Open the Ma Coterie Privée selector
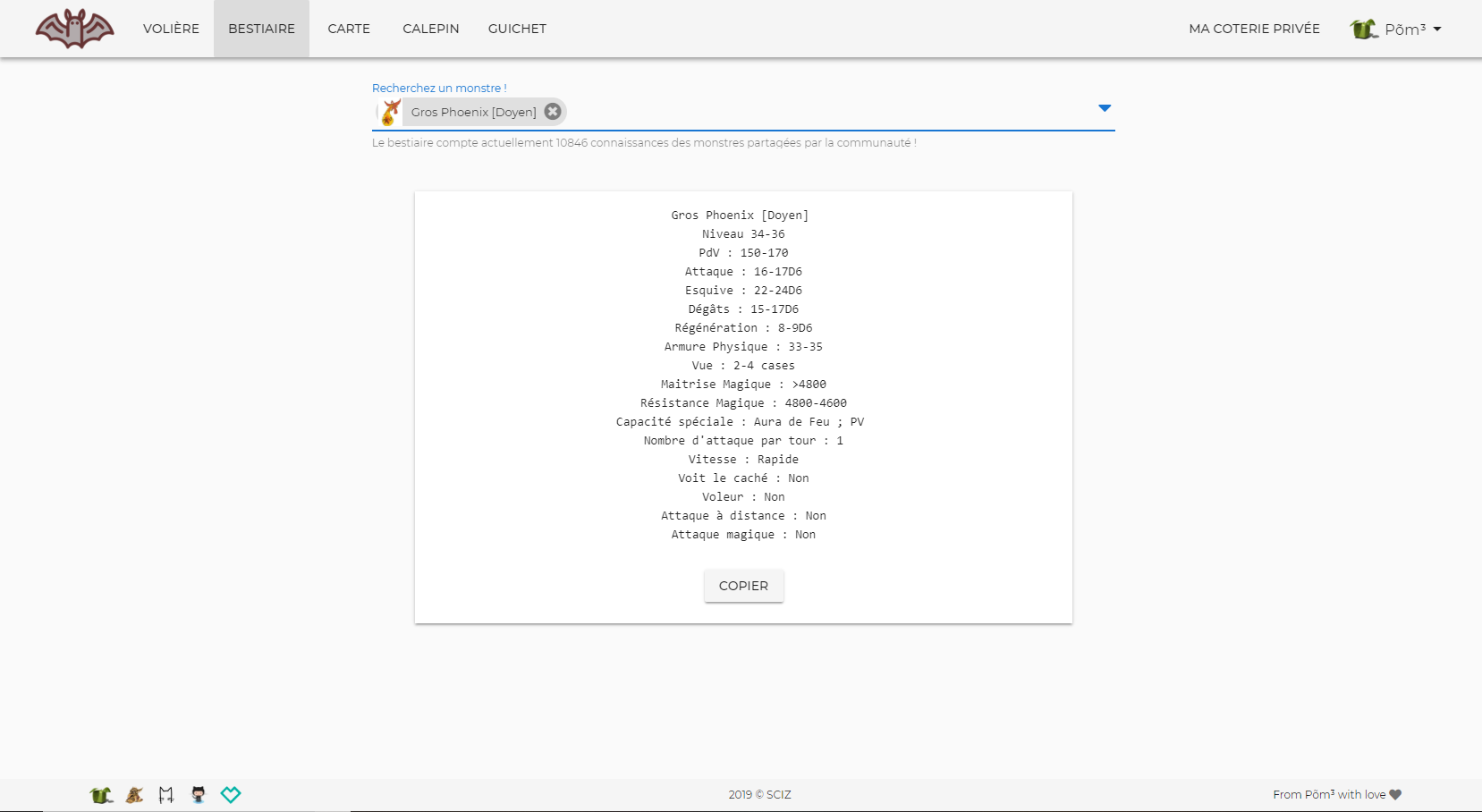This screenshot has height=812, width=1482. [x=1253, y=29]
